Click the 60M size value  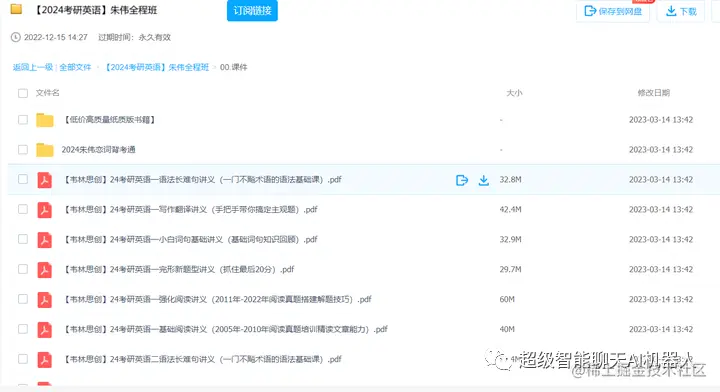tap(507, 299)
